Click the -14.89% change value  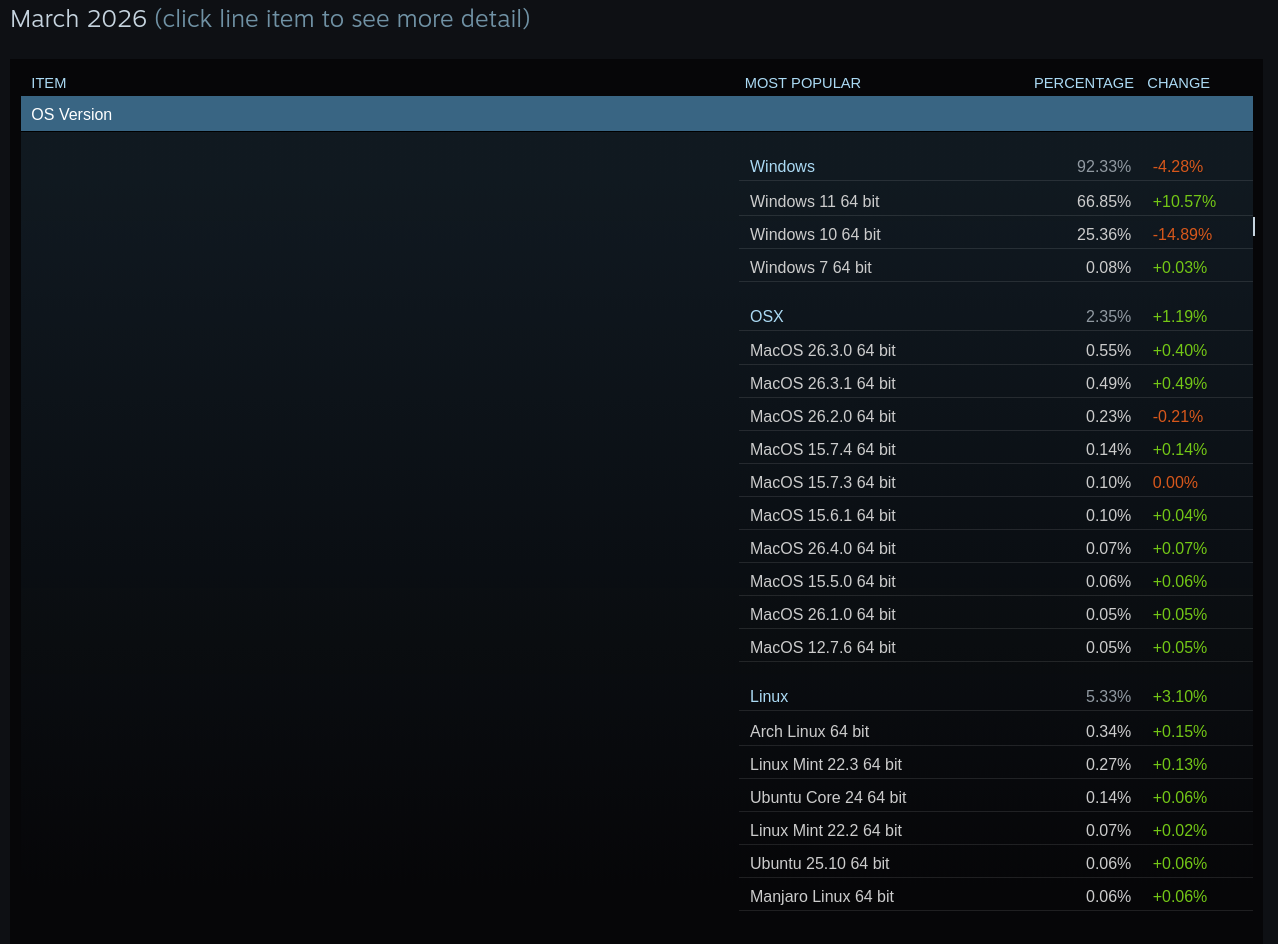[x=1182, y=234]
